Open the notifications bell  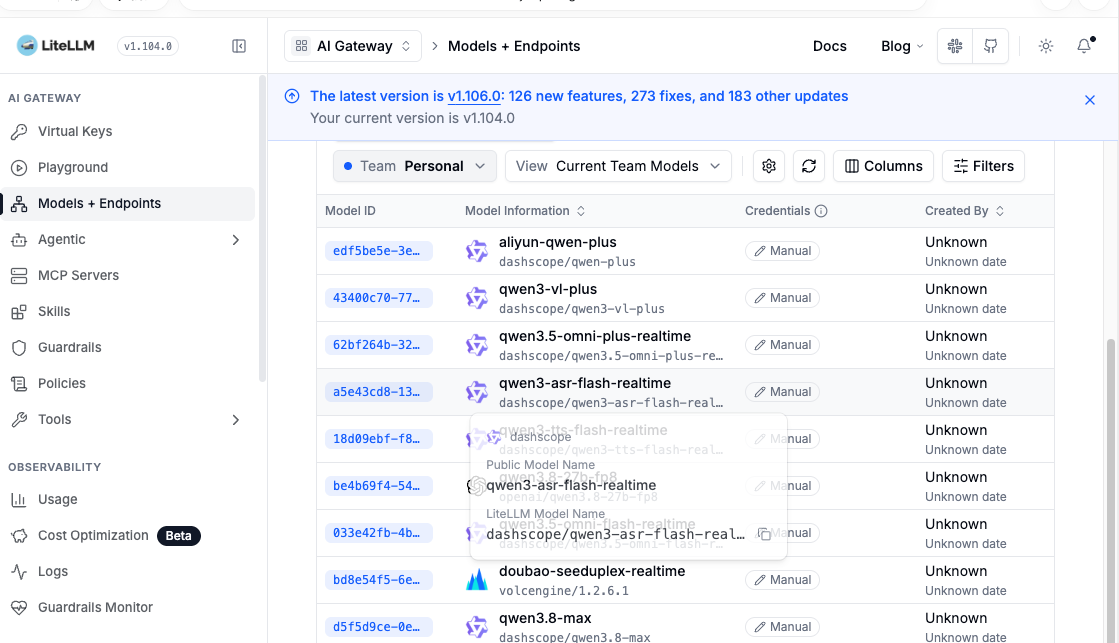1084,46
